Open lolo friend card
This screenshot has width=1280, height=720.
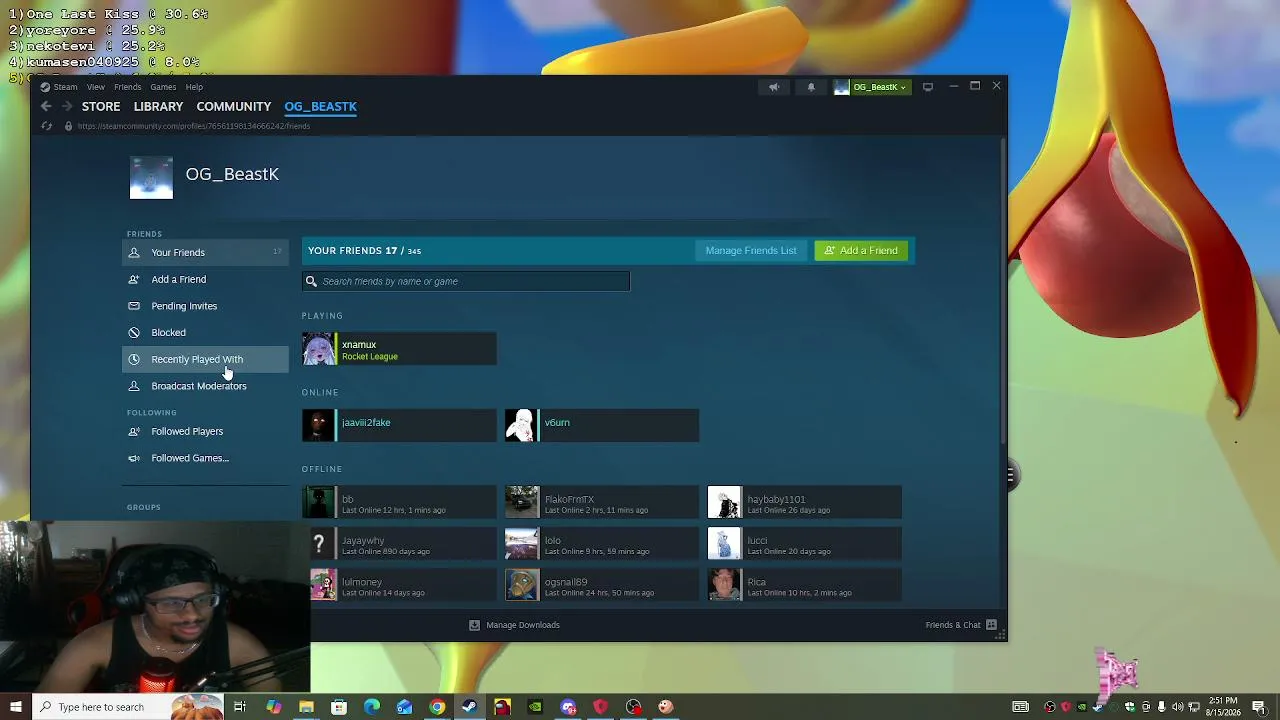click(602, 544)
